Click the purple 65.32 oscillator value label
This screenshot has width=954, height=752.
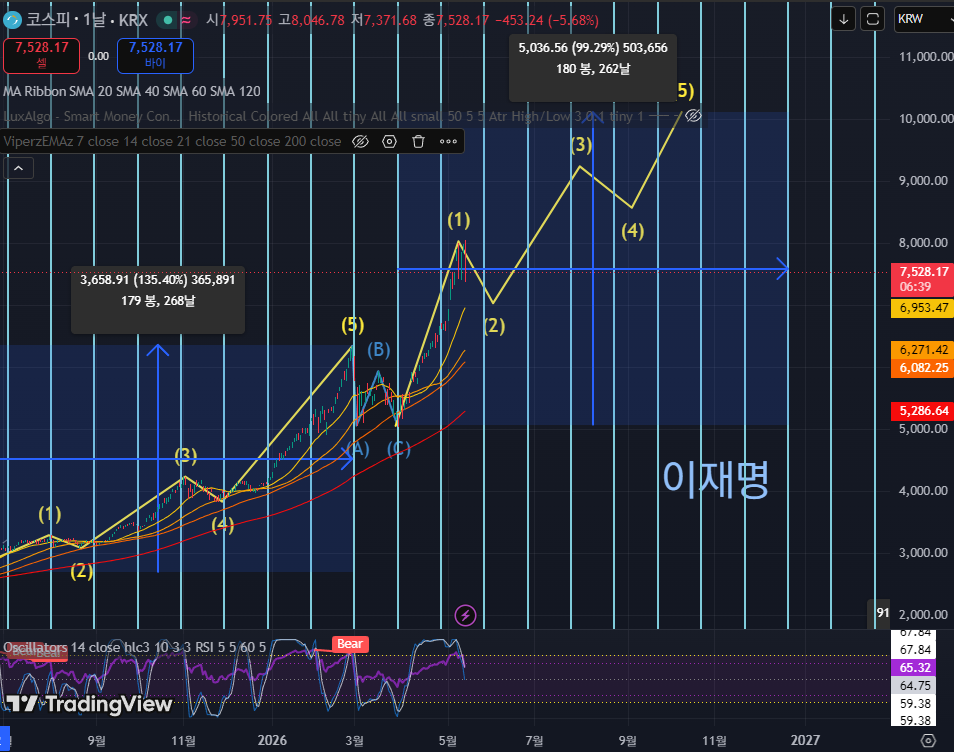915,667
